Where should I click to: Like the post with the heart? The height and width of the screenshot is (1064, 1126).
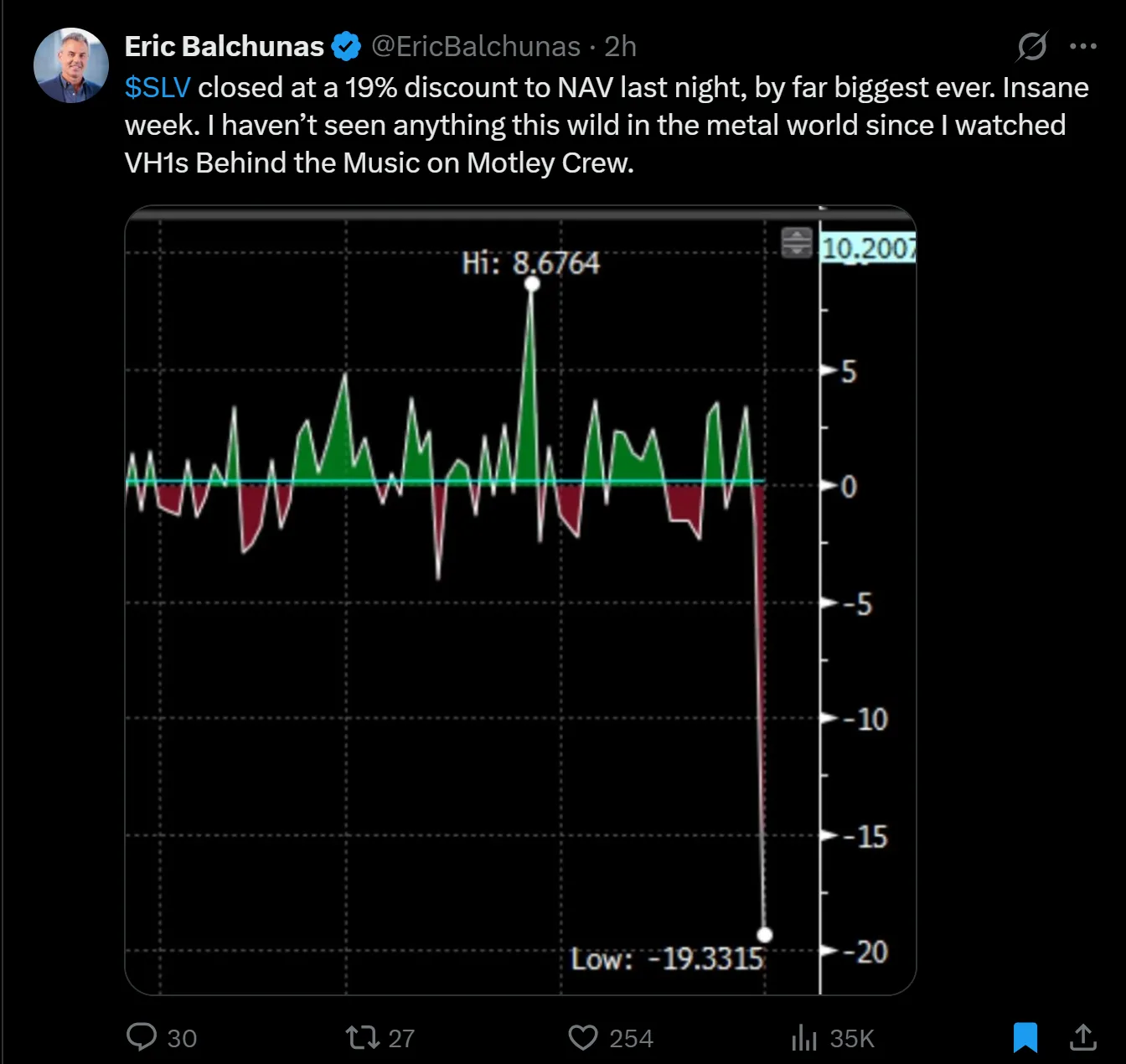582,1038
